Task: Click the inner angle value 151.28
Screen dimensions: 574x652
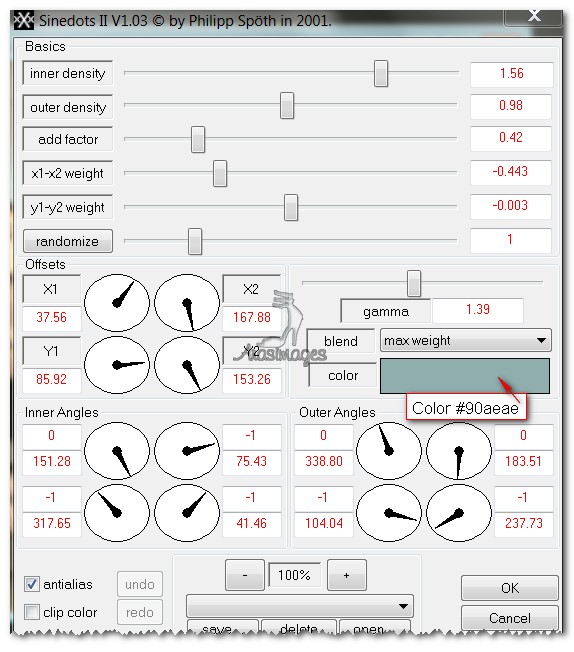Action: tap(52, 462)
